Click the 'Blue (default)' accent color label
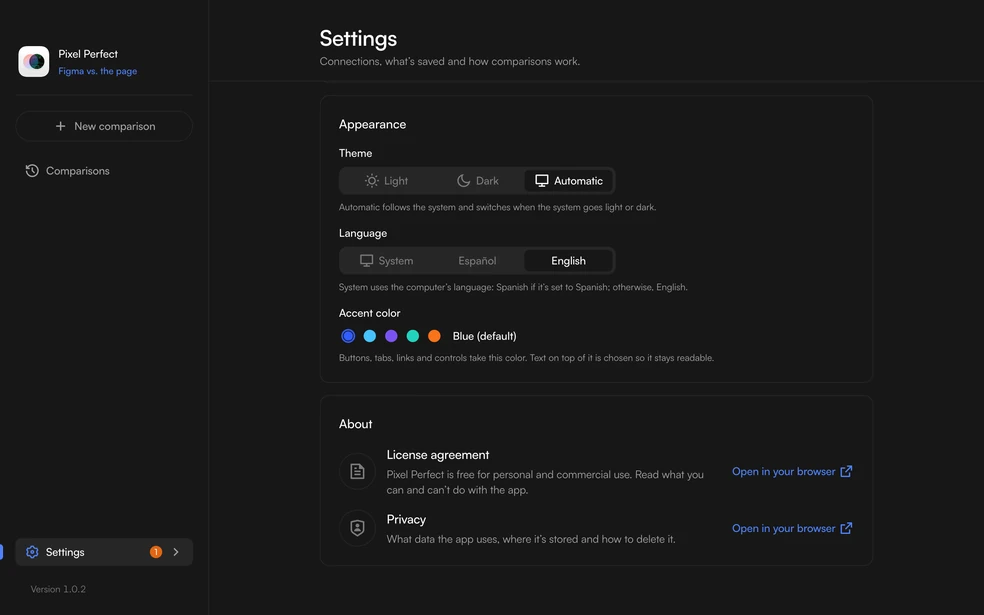 (484, 336)
